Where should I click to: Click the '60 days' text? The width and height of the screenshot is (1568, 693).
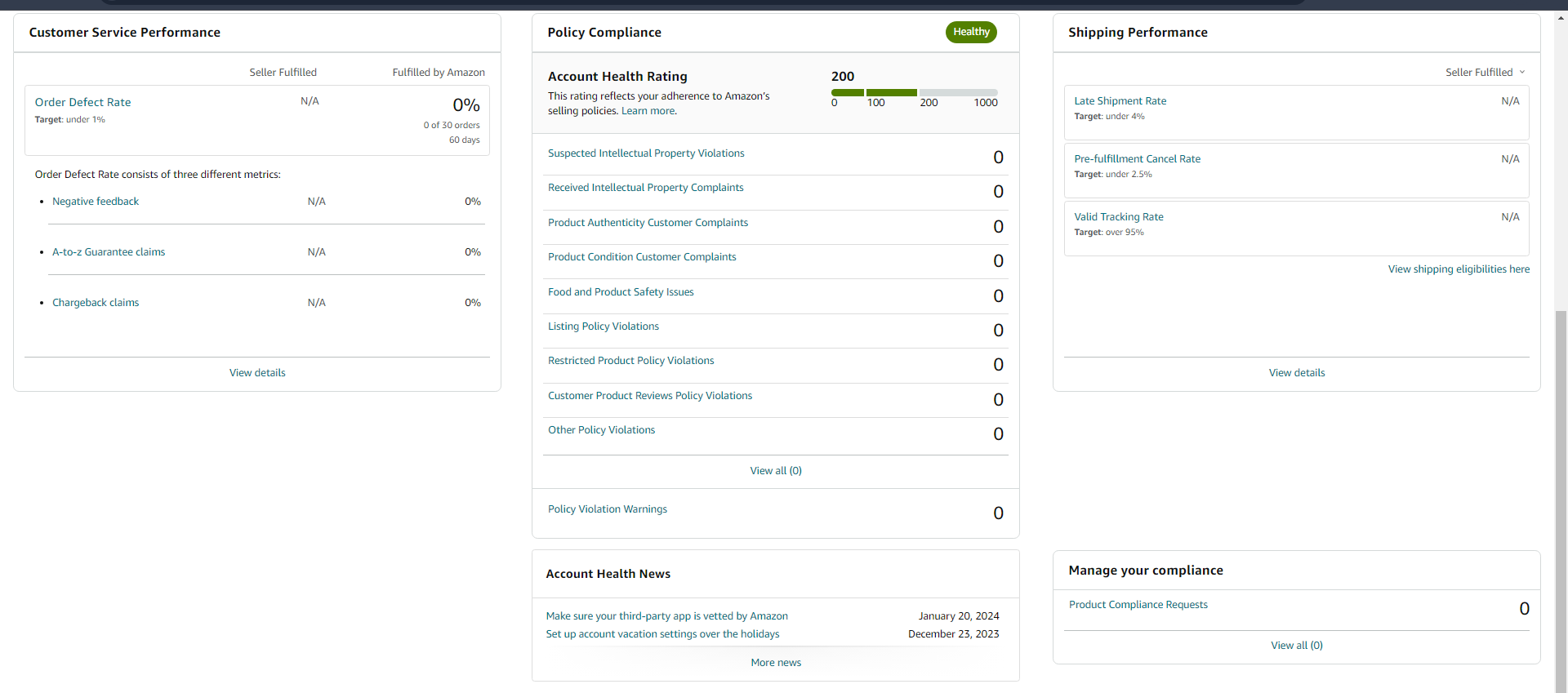tap(465, 140)
